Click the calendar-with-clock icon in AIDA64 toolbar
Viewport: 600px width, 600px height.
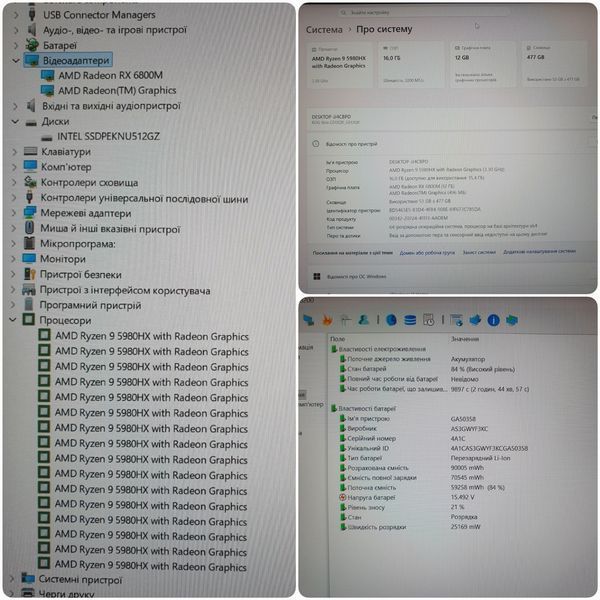pos(428,320)
